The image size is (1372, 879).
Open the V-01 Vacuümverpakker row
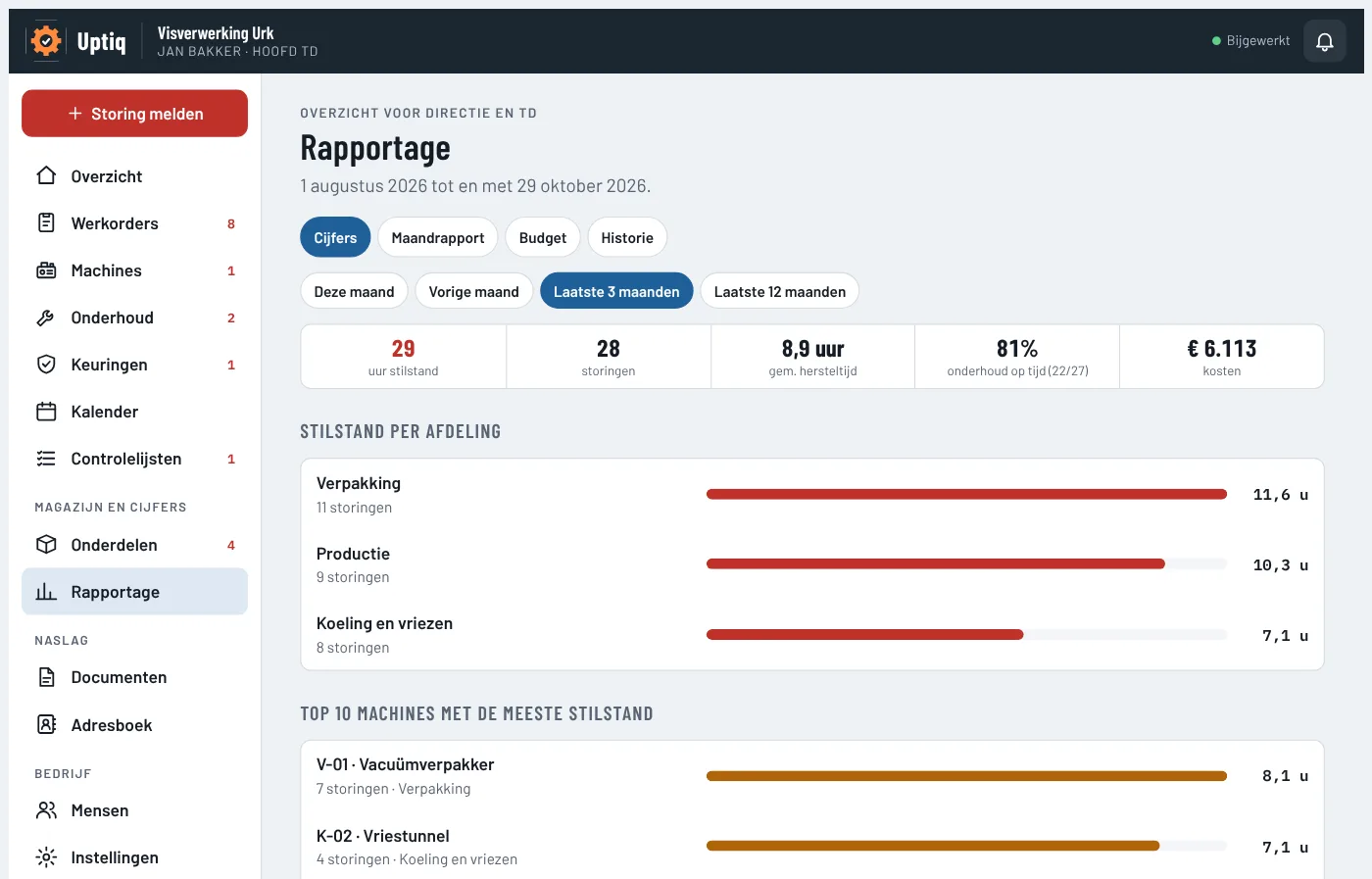(812, 776)
